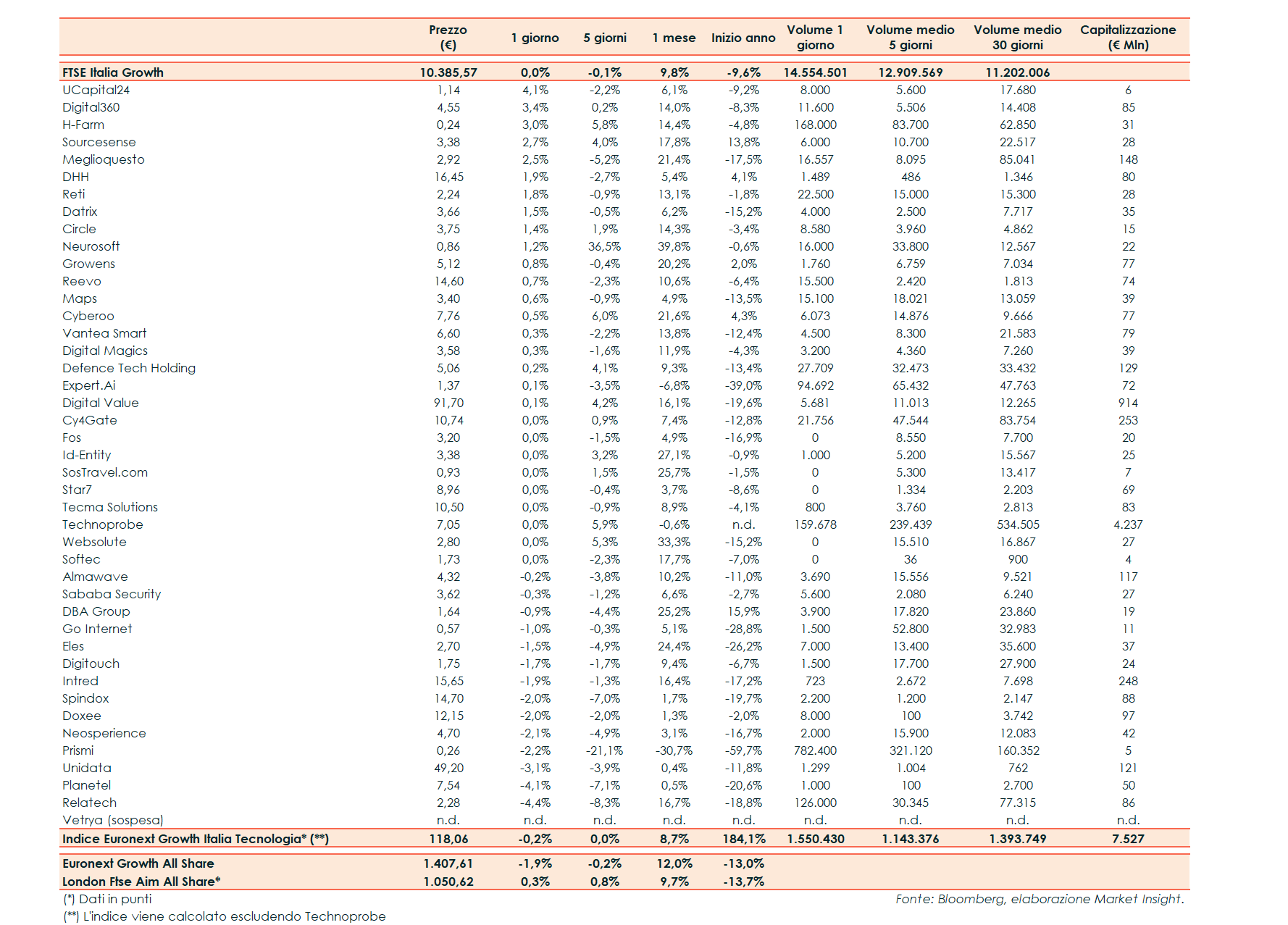Click the "DHH" company name

[x=75, y=177]
